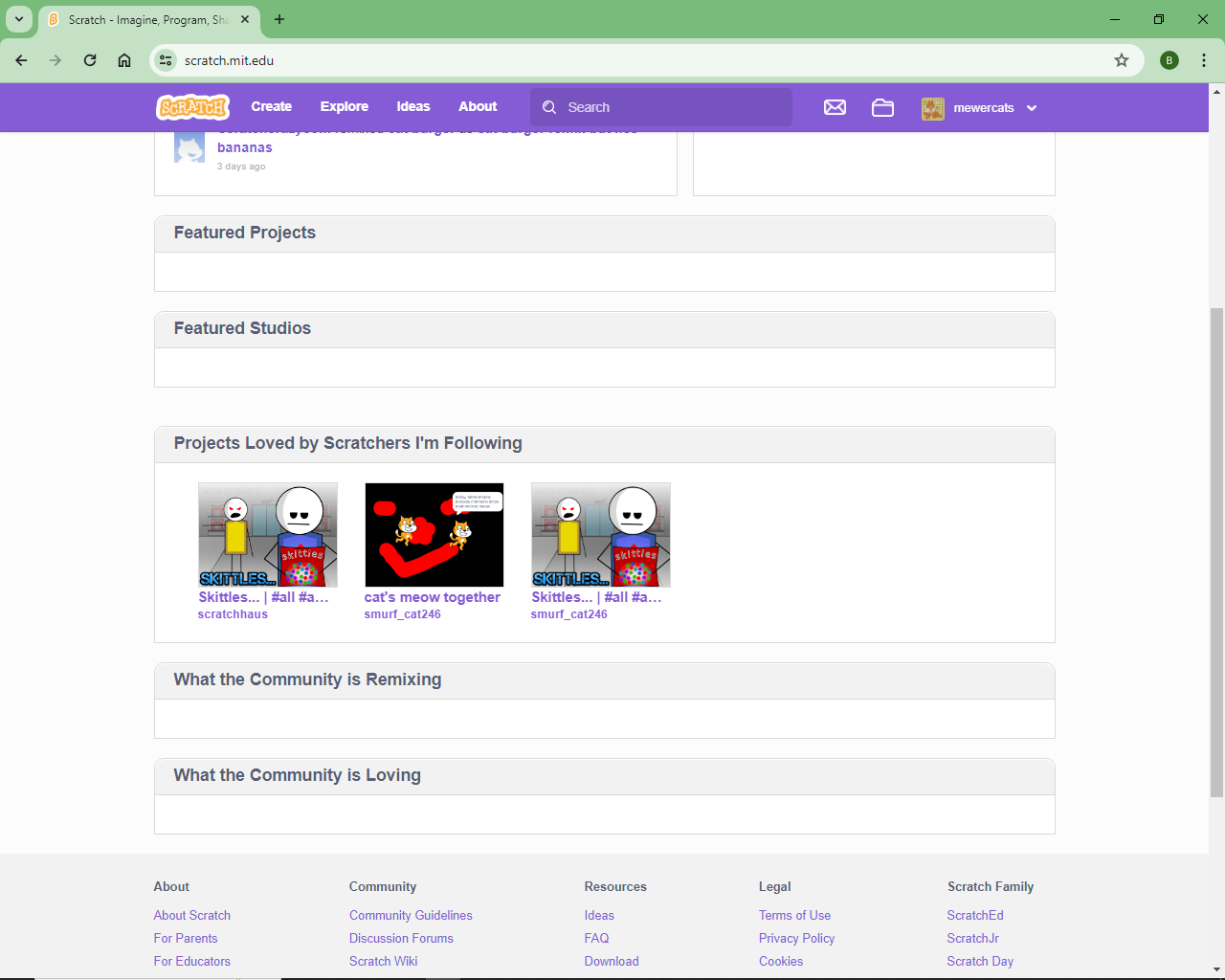Screen dimensions: 1225x980
Task: Open the Messages envelope icon
Action: click(835, 107)
